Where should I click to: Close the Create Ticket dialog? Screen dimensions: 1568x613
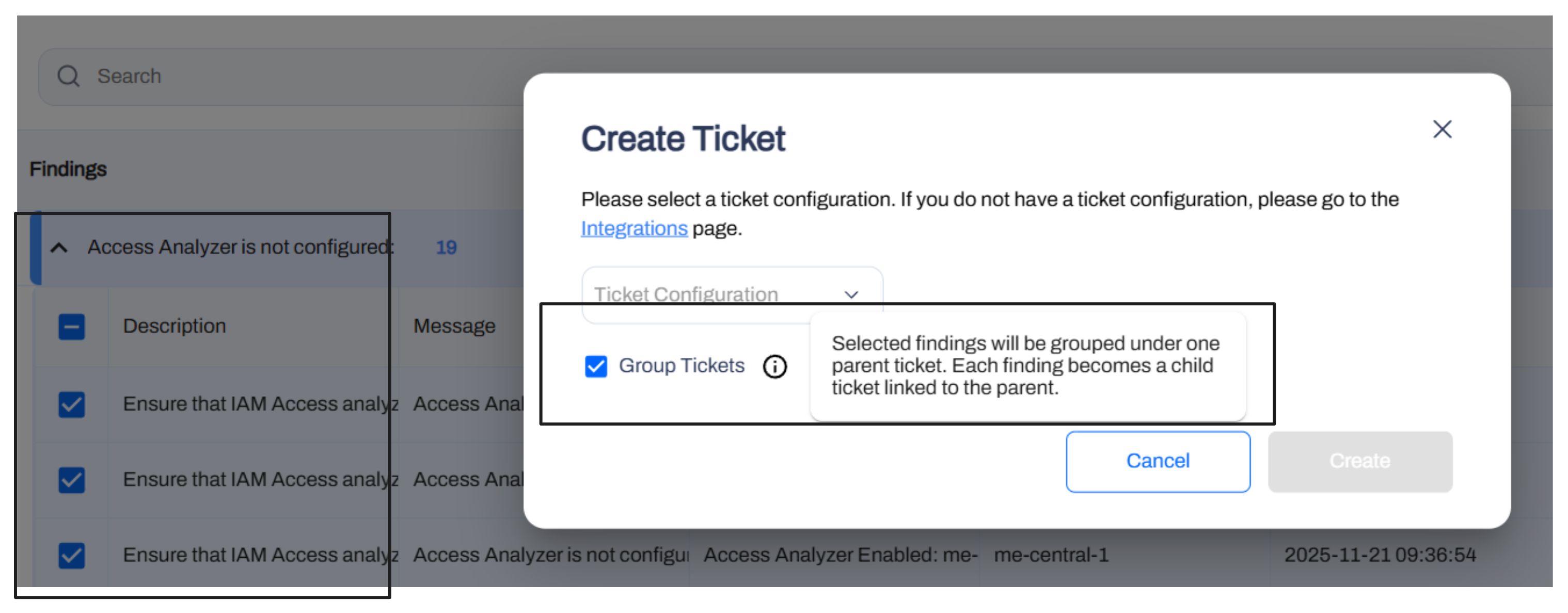pyautogui.click(x=1442, y=129)
